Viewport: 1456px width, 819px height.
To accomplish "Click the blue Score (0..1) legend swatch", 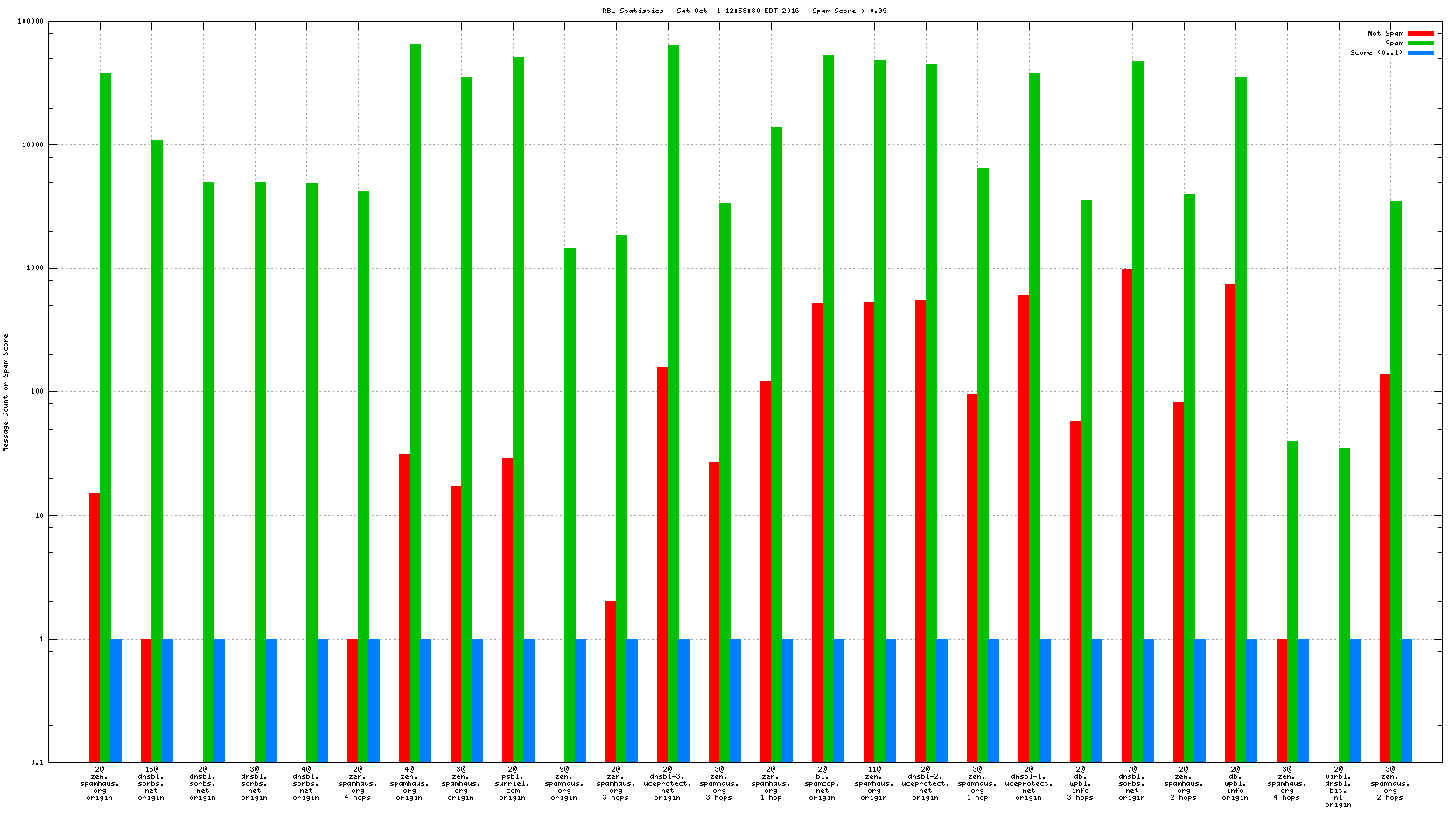I will [1420, 52].
